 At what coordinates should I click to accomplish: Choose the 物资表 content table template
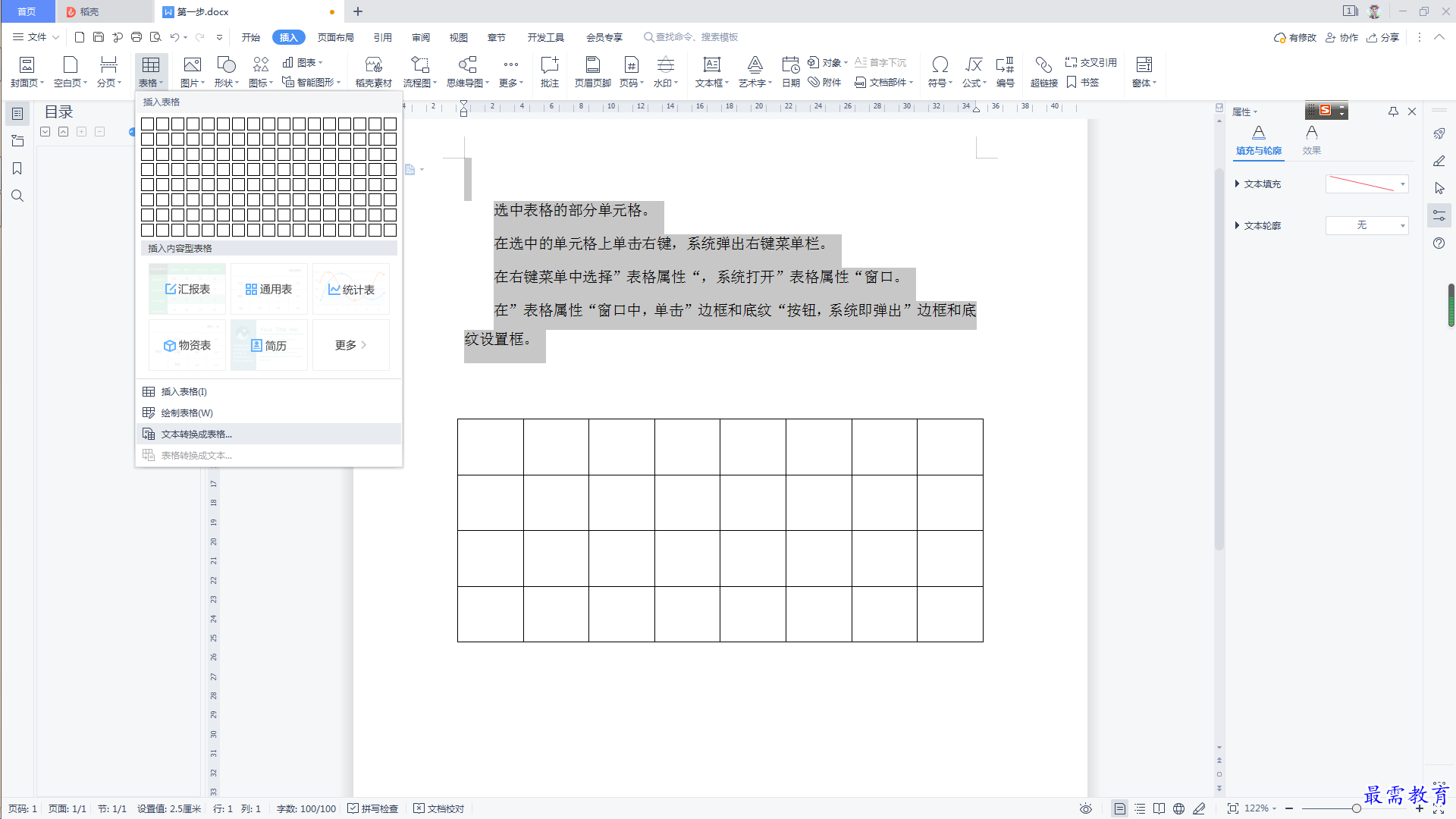(x=187, y=345)
